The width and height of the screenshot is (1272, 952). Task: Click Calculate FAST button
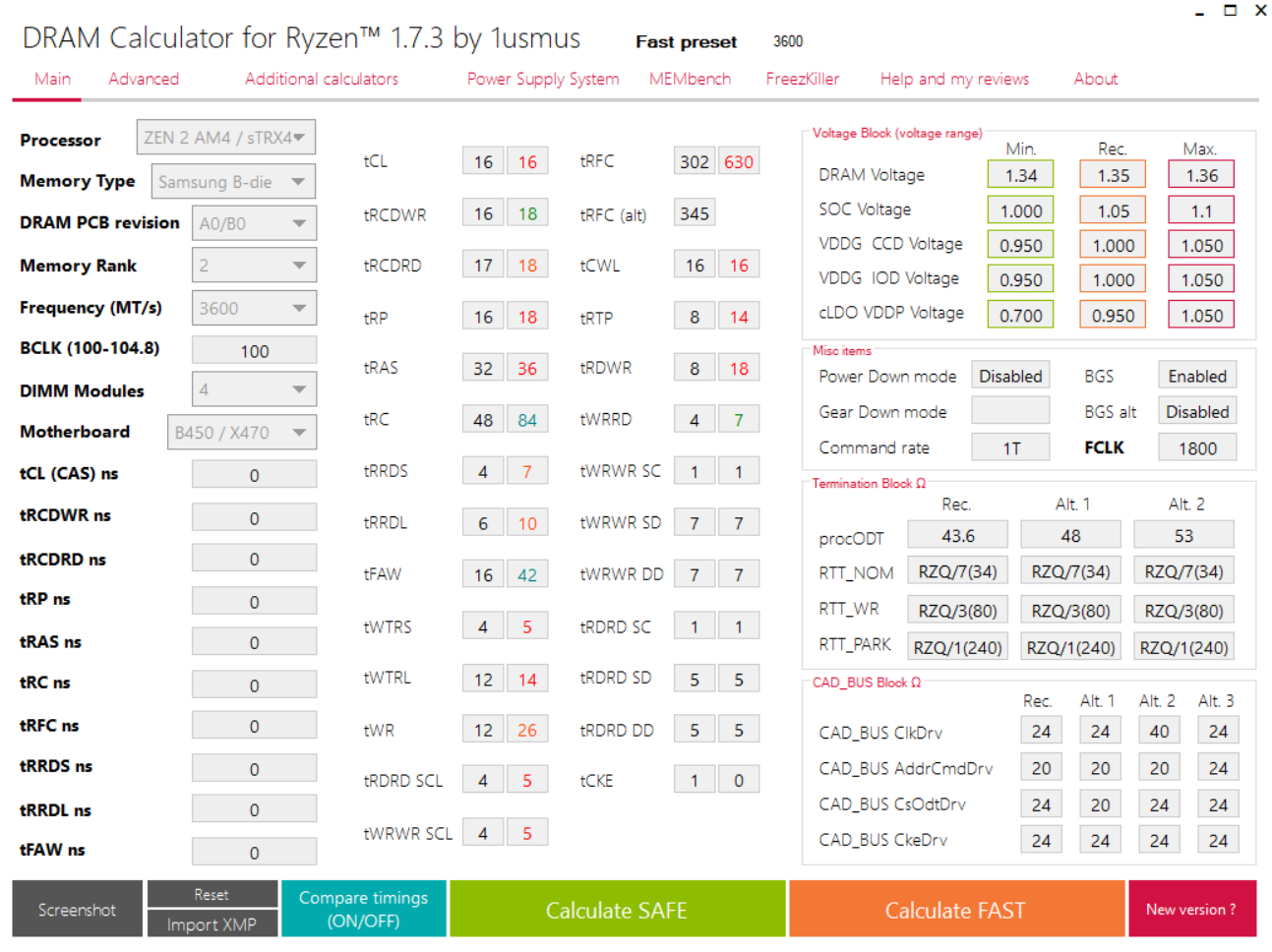[x=955, y=909]
